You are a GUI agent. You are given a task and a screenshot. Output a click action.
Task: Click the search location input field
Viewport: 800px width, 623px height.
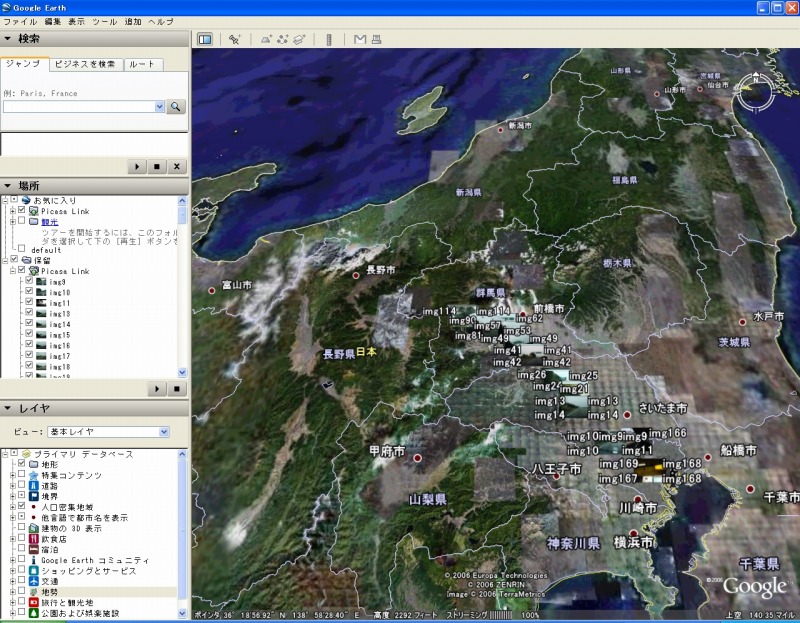click(x=78, y=106)
